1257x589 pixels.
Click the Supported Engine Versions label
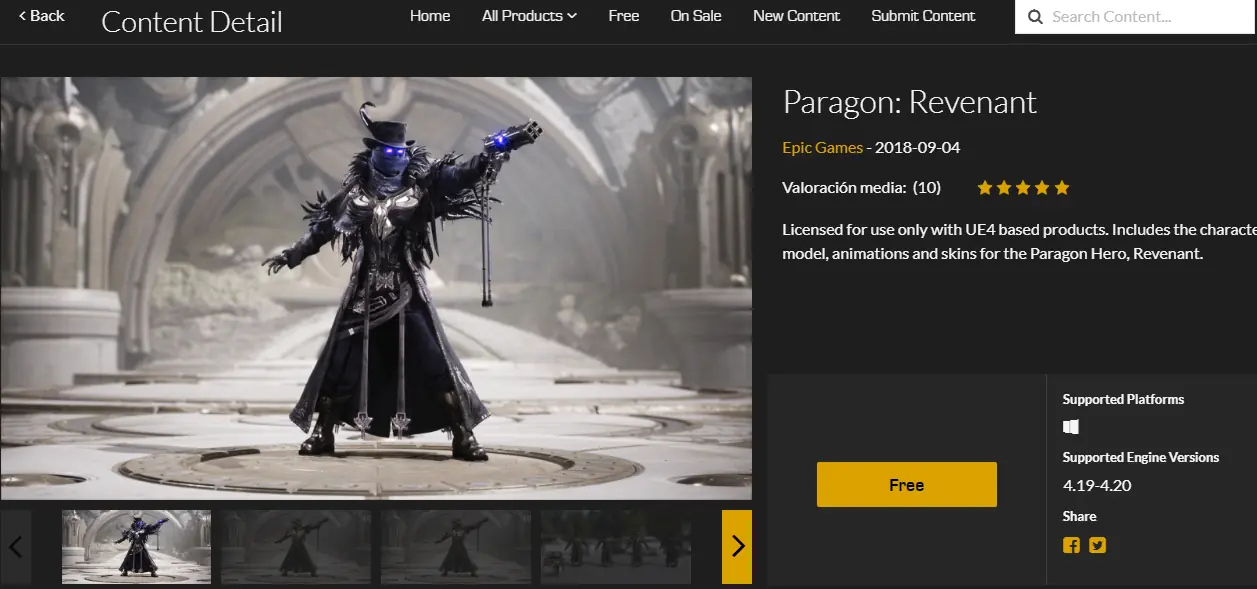coord(1141,457)
